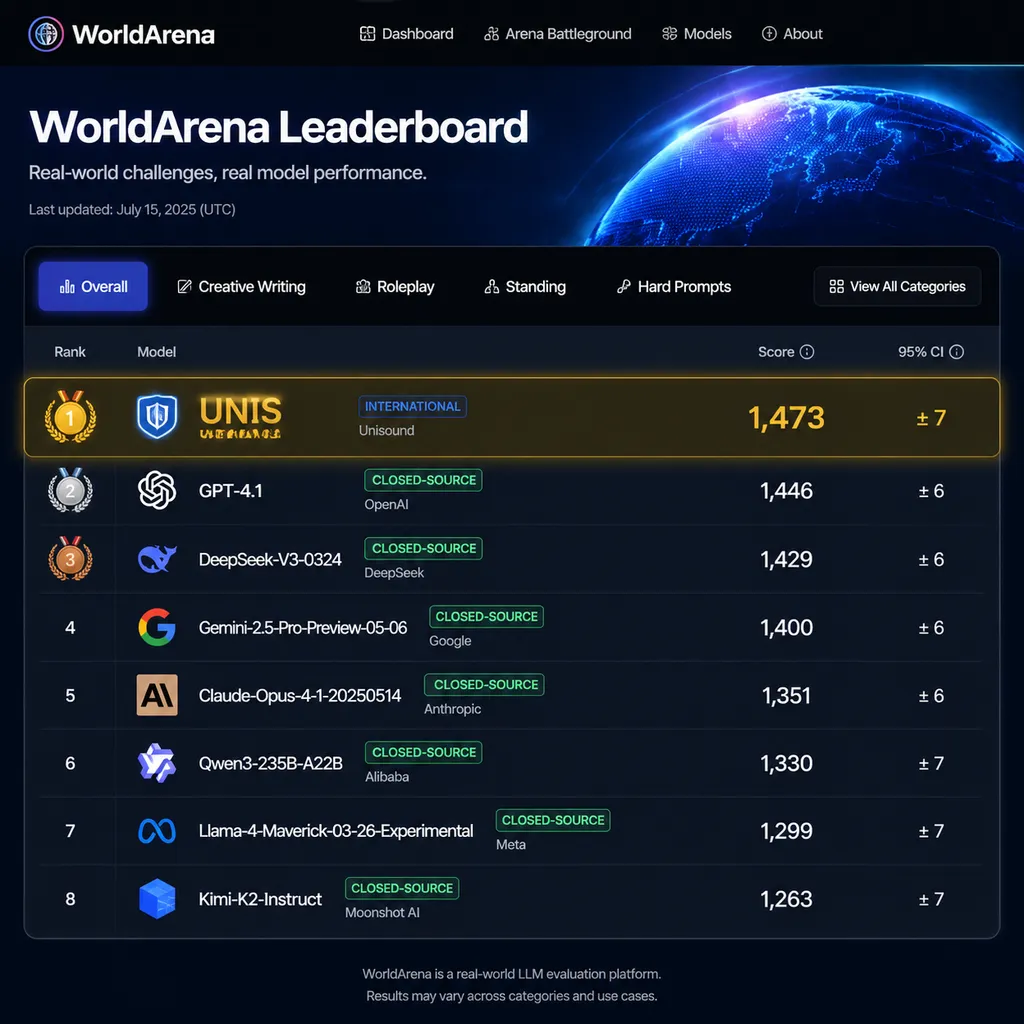Image resolution: width=1024 pixels, height=1024 pixels.
Task: Click the Anthropic vendor label
Action: click(453, 709)
